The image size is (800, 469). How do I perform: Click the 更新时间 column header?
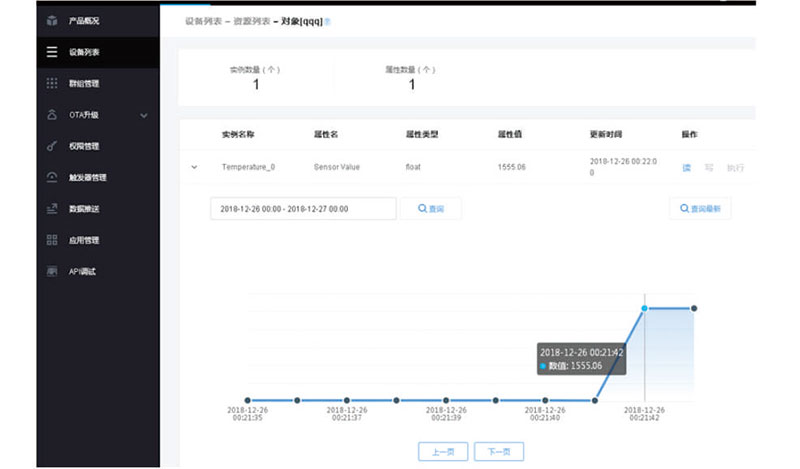coord(606,134)
